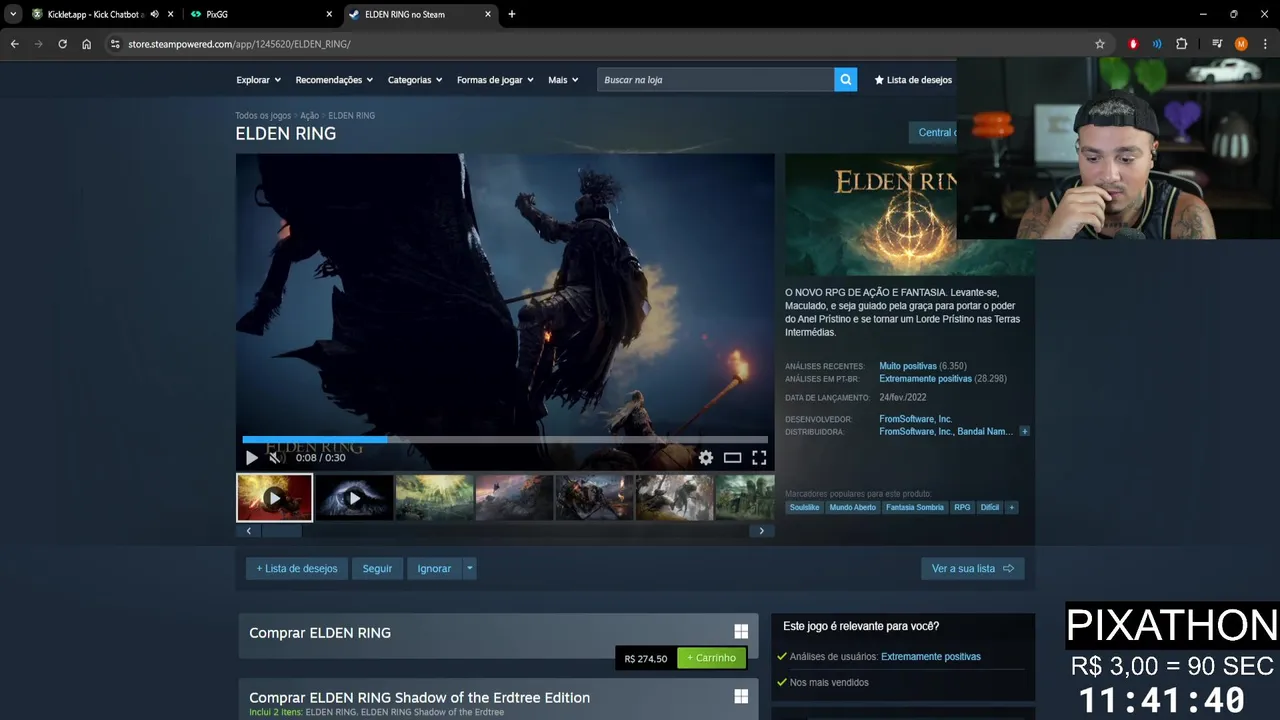Expand distributor list plus icon
This screenshot has height=720, width=1280.
[1024, 432]
